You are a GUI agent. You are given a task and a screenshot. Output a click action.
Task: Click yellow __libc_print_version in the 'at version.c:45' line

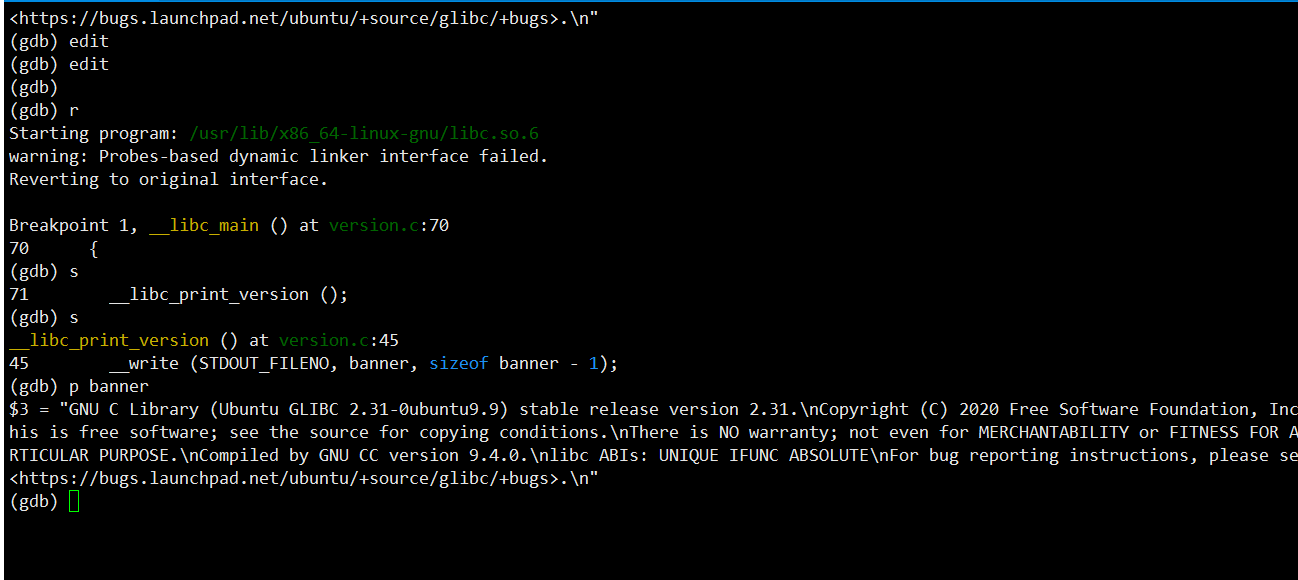tap(109, 340)
